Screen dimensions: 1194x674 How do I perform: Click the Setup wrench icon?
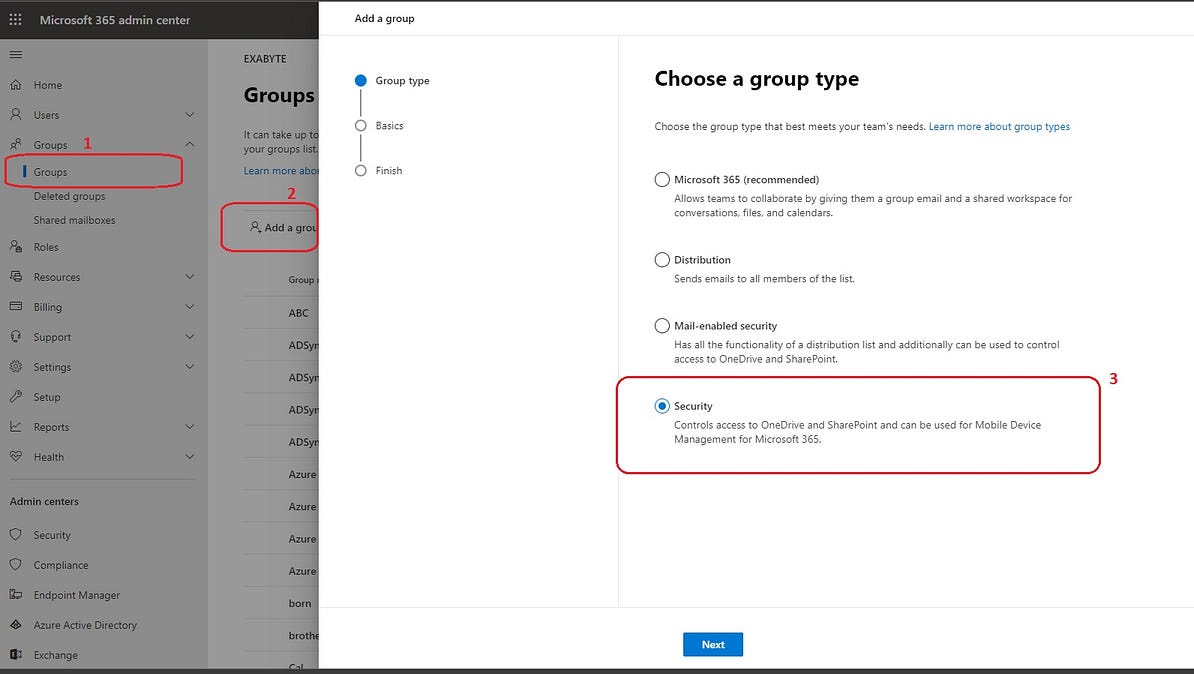coord(15,396)
